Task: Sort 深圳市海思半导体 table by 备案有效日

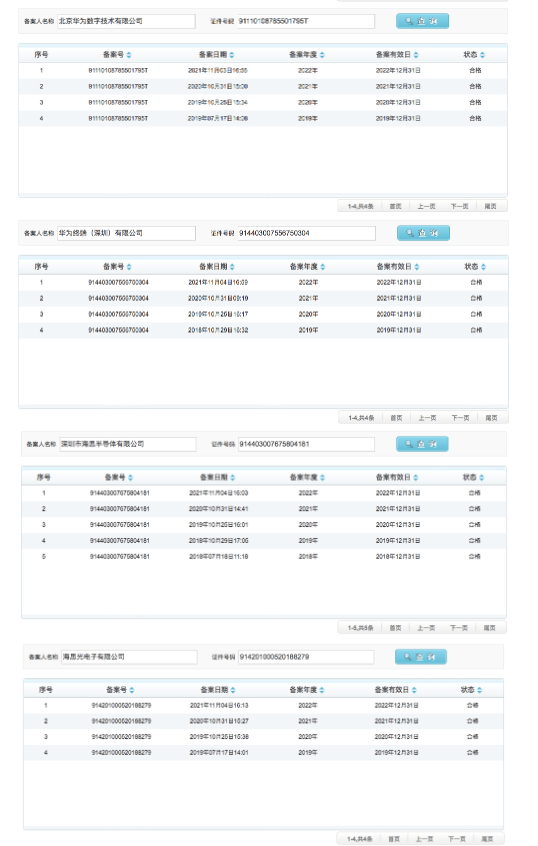Action: pyautogui.click(x=397, y=477)
